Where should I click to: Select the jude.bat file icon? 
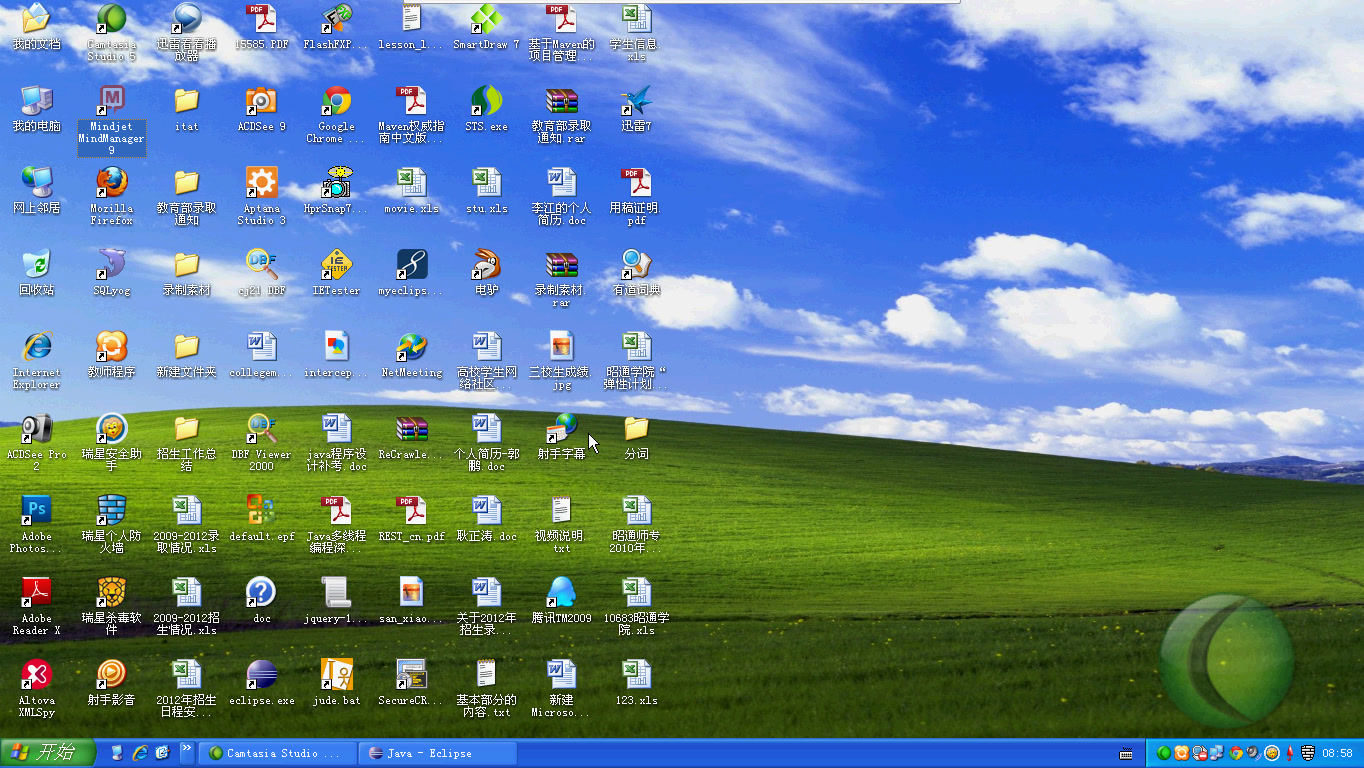[x=337, y=674]
